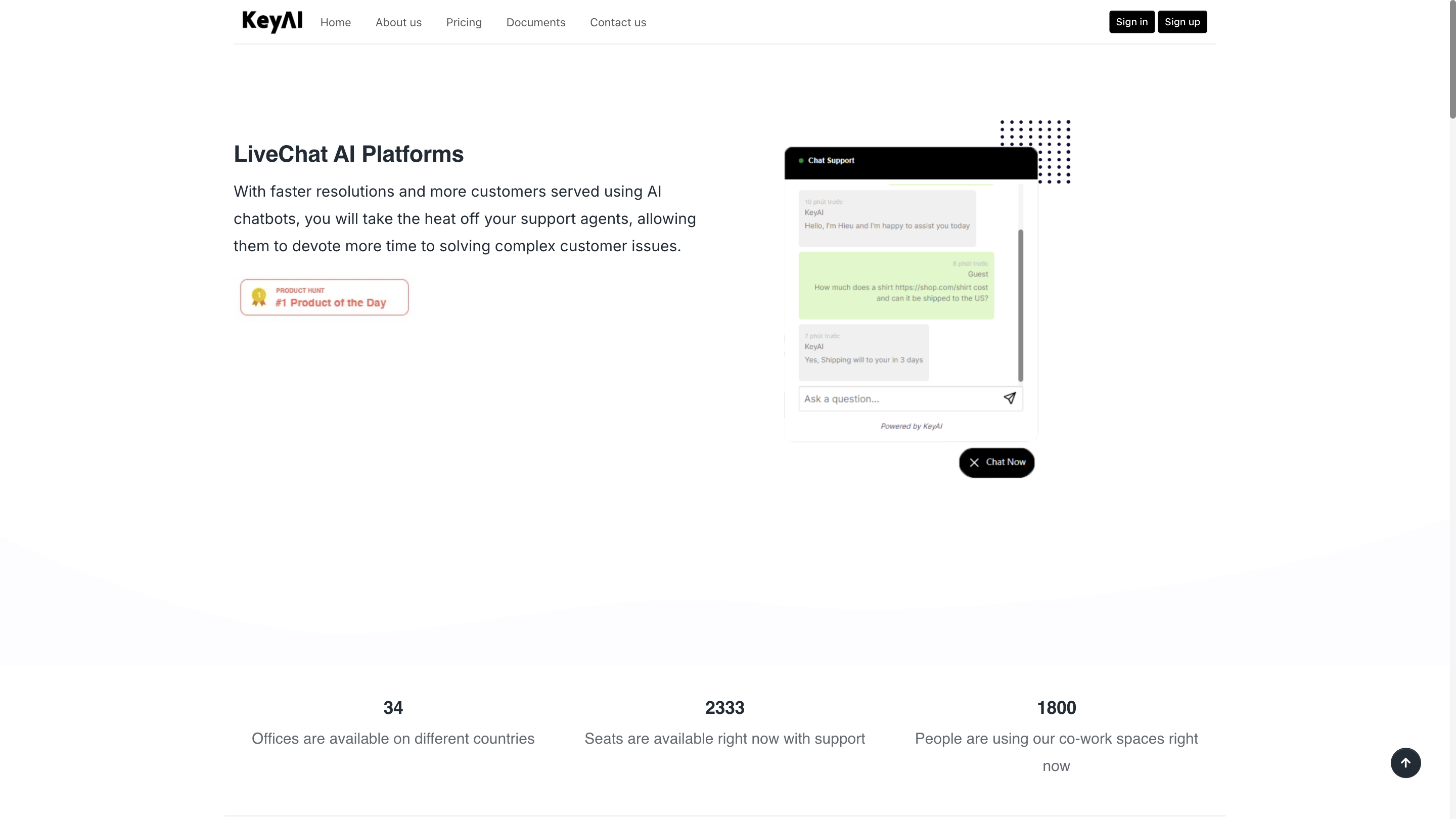Navigate to Documents
Viewport: 1456px width, 819px height.
(535, 22)
